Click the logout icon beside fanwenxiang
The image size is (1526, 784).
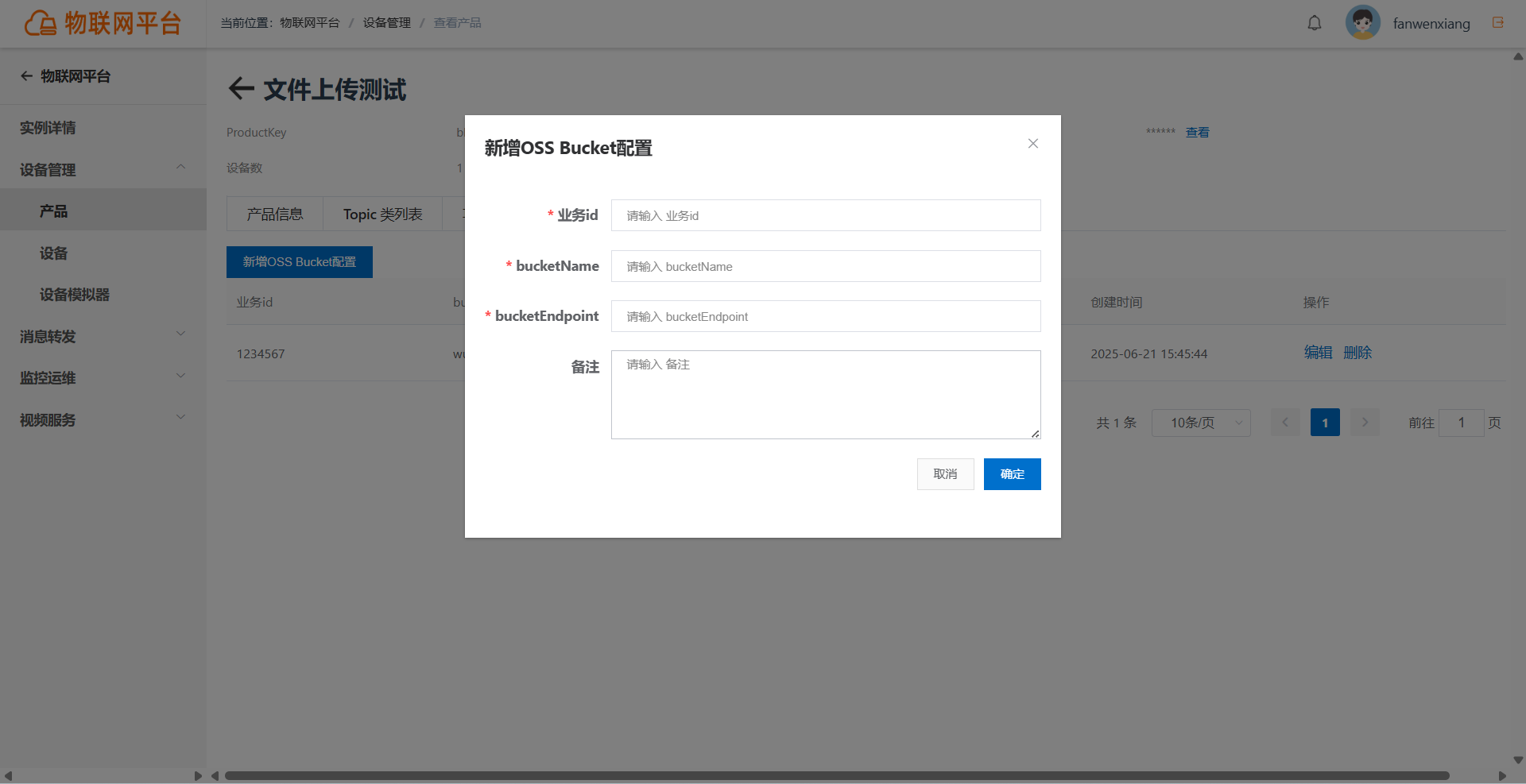tap(1498, 22)
